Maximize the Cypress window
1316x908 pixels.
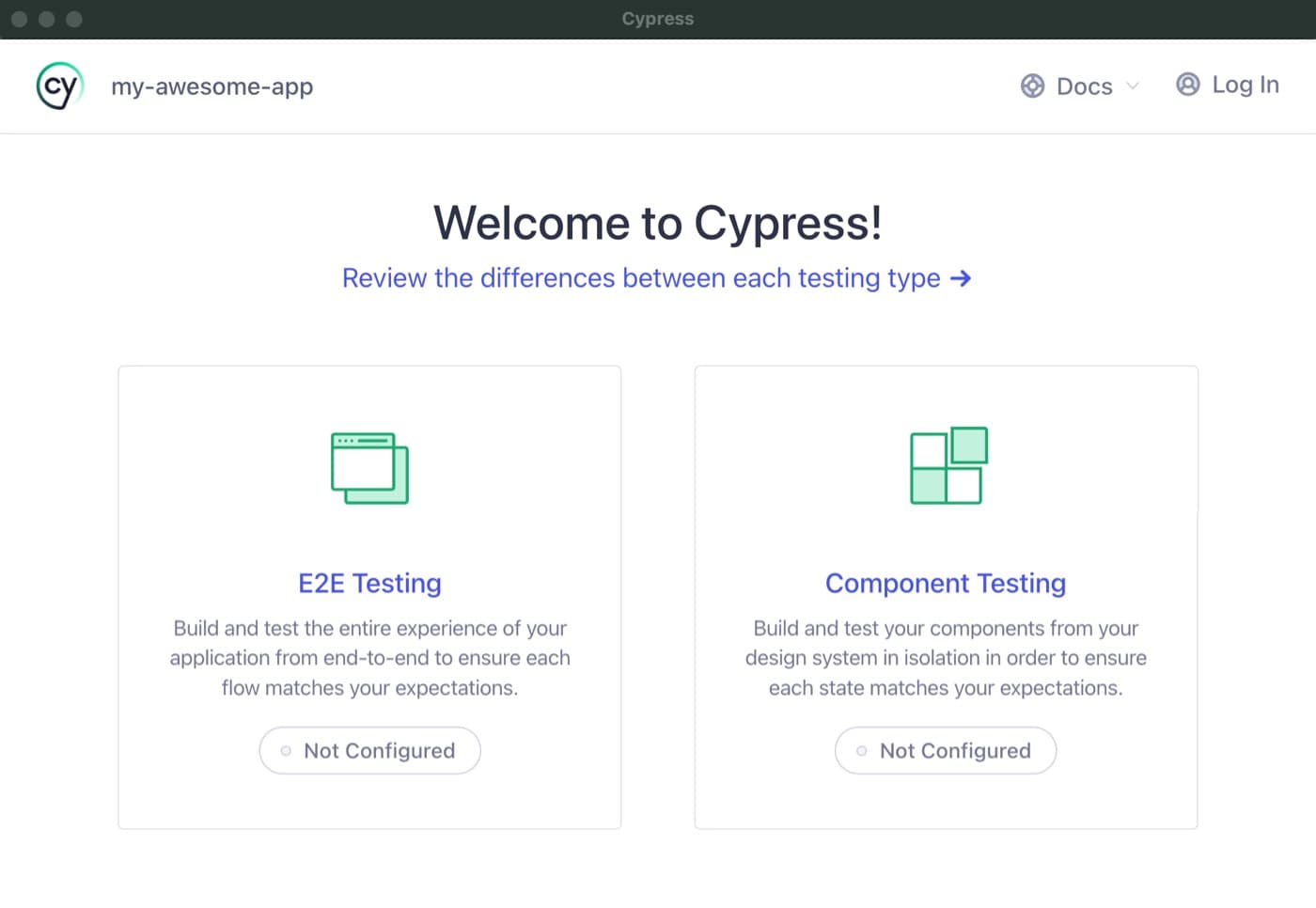click(74, 19)
